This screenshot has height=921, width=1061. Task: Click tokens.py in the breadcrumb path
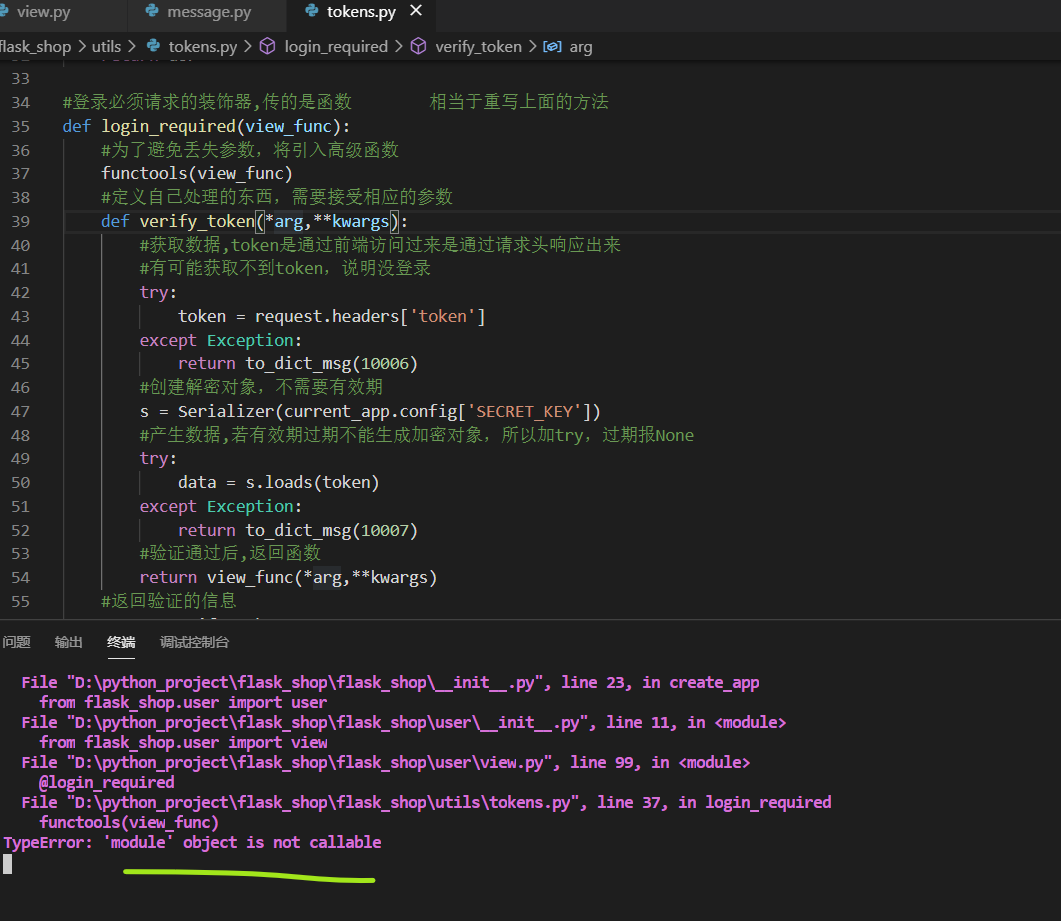coord(202,47)
